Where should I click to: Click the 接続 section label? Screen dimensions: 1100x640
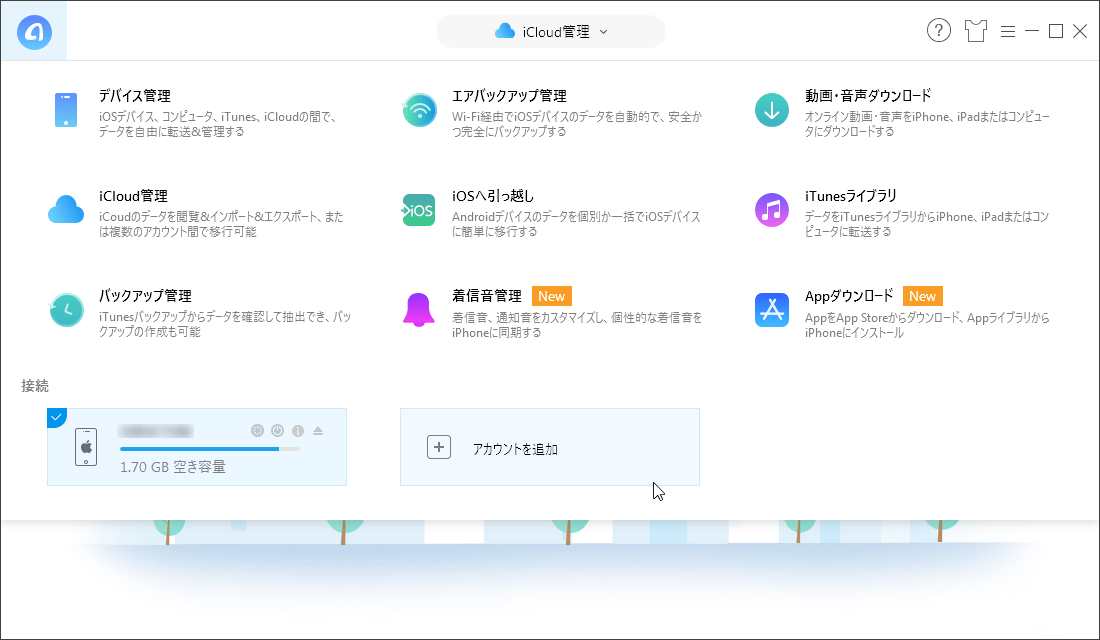35,385
